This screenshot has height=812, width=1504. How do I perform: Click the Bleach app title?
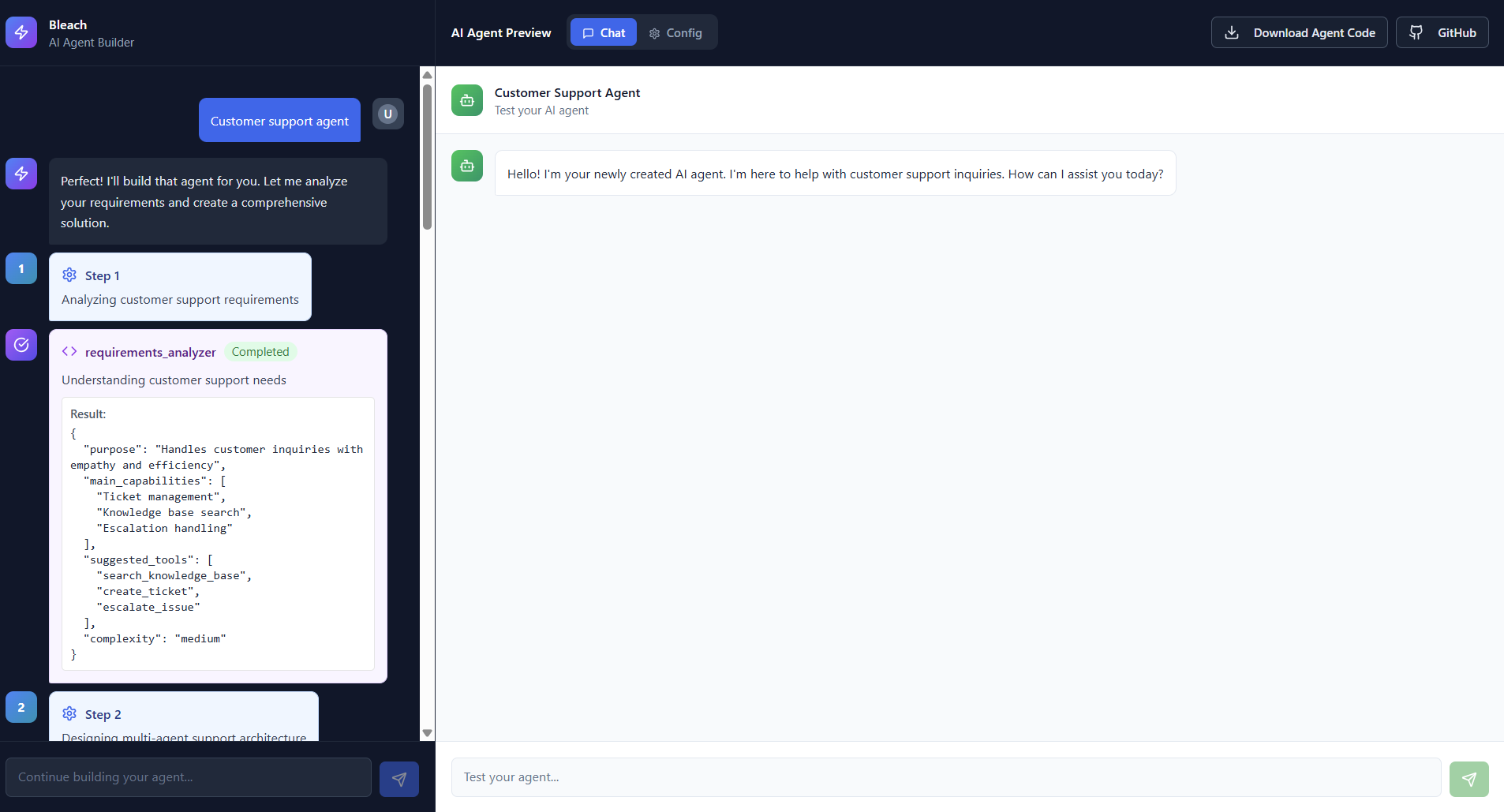[68, 24]
